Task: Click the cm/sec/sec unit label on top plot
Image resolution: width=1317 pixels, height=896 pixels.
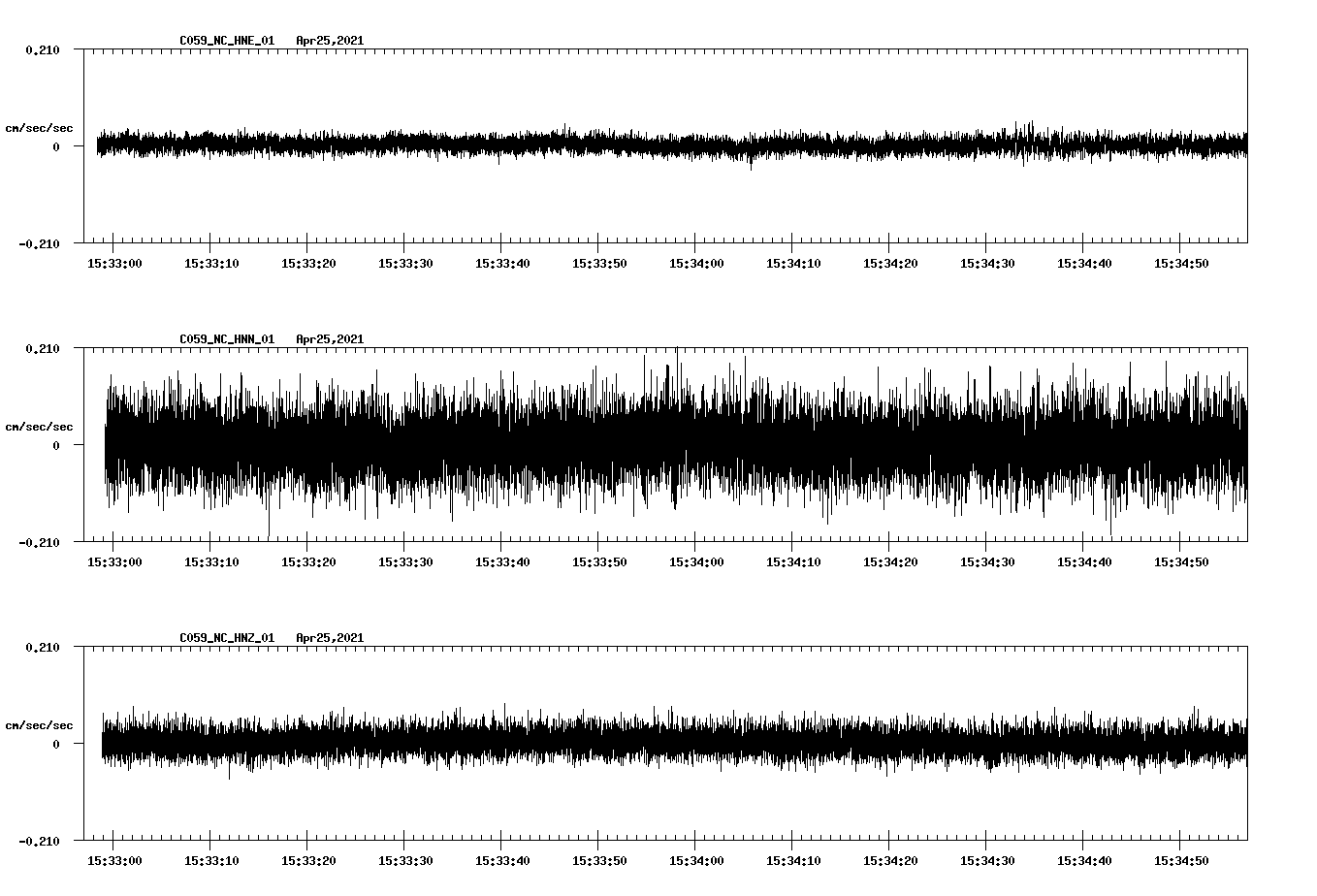Action: click(x=40, y=127)
